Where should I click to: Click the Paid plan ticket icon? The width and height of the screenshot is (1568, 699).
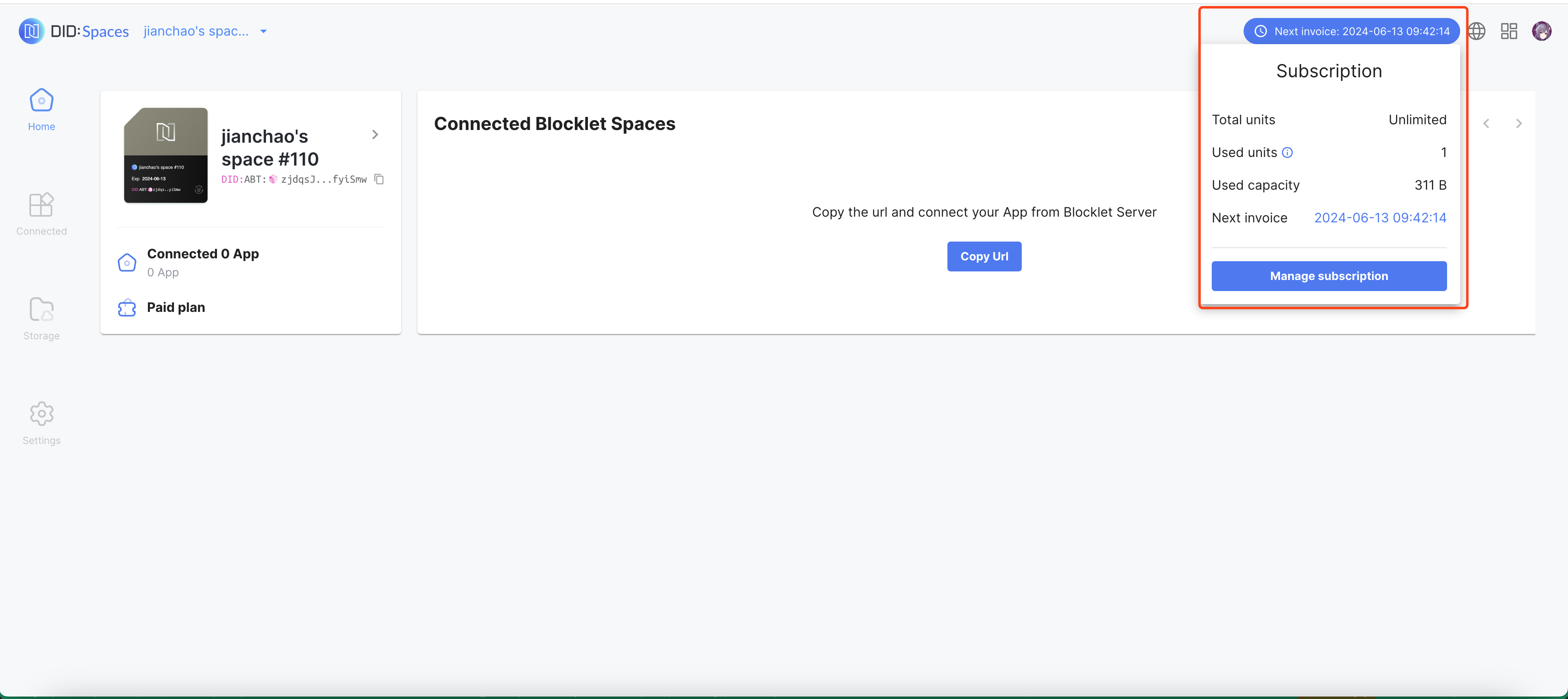[x=127, y=308]
